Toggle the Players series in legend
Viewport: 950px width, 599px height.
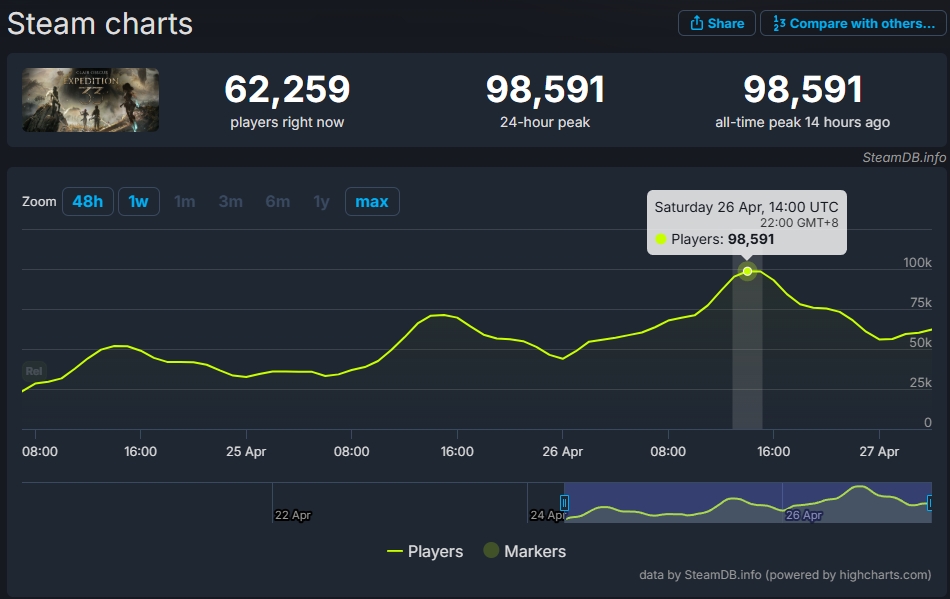[x=425, y=551]
